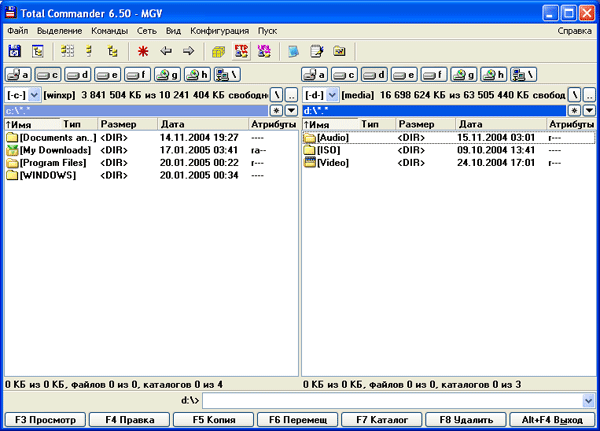Select floppy drive a in left panel
This screenshot has width=600, height=431.
click(18, 75)
